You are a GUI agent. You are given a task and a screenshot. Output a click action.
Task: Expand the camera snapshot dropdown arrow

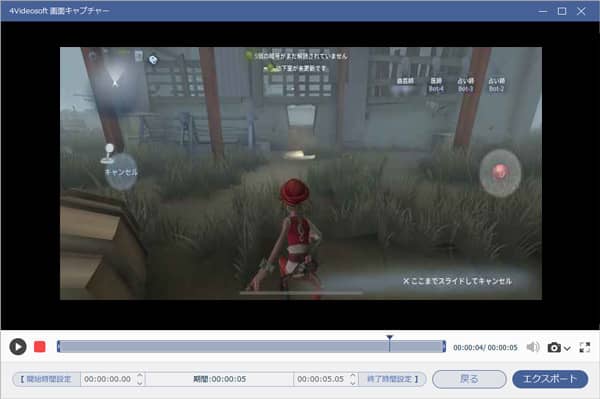click(x=567, y=348)
